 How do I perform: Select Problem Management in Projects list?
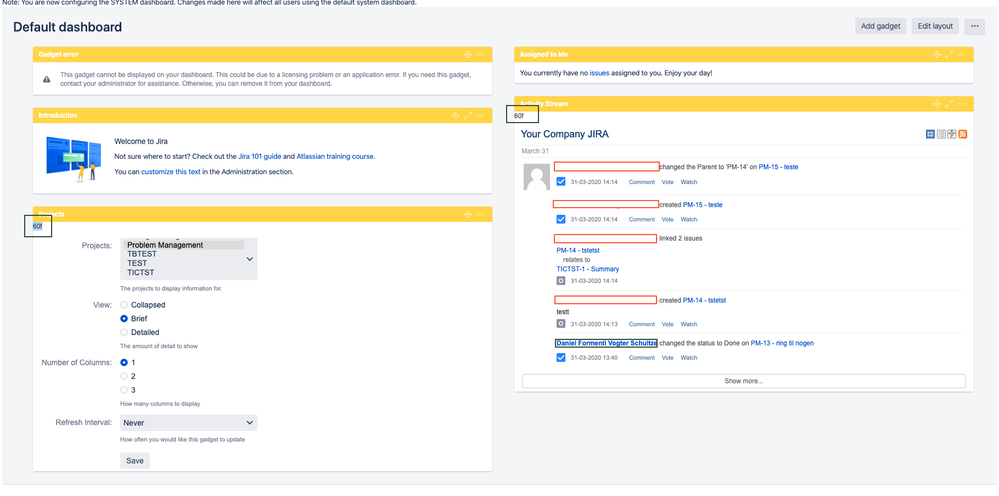coord(185,244)
